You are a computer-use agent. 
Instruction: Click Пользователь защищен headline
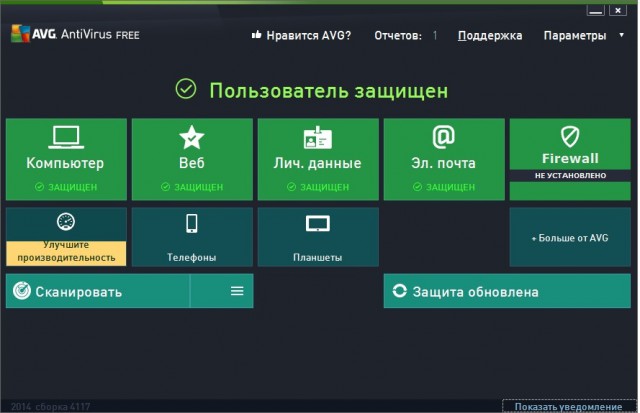(x=329, y=90)
